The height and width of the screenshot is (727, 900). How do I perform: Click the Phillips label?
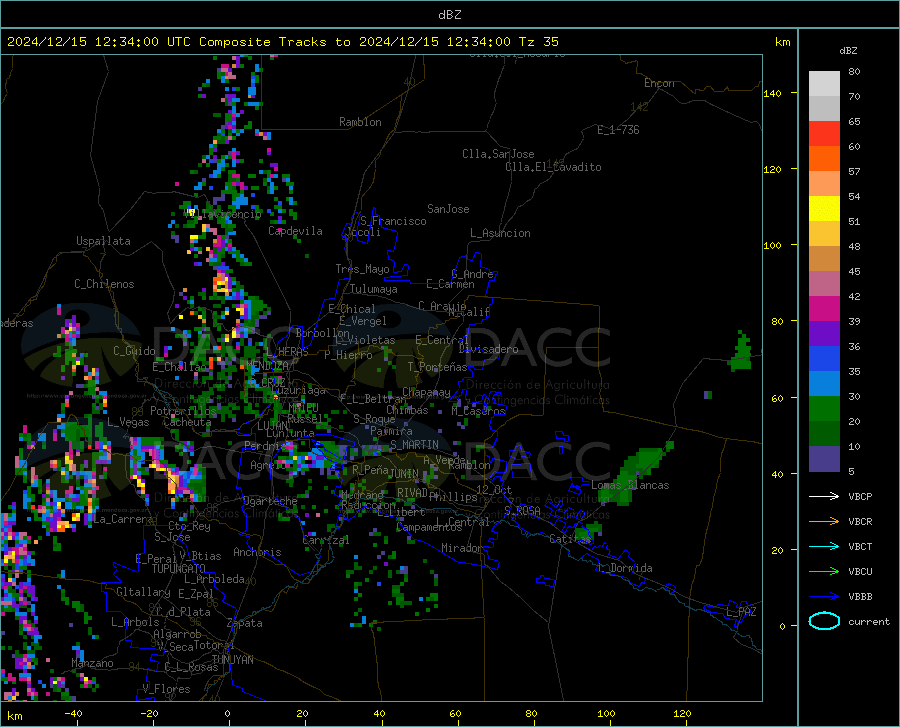453,497
